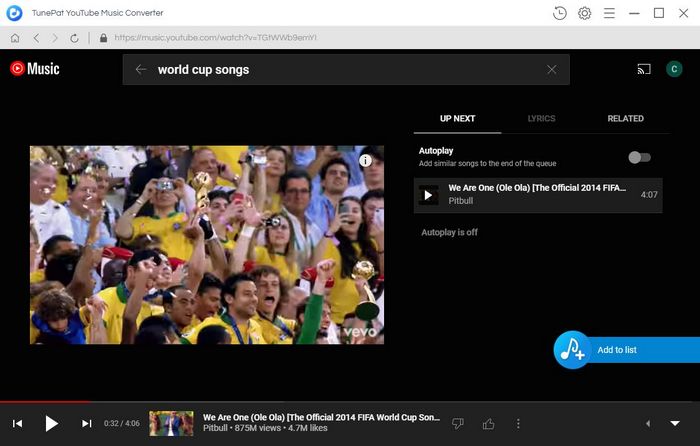Screen dimensions: 700x446
Task: Go to the browser home page
Action: (15, 38)
